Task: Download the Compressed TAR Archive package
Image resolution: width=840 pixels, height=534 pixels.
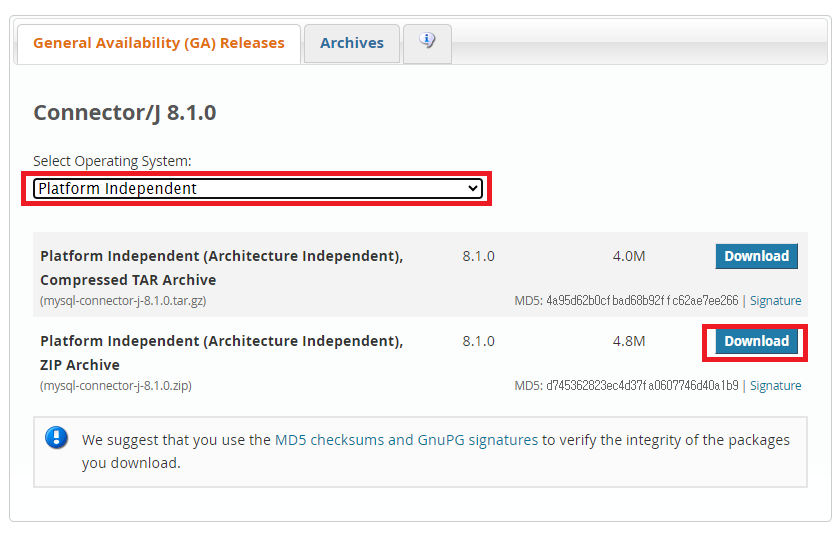Action: tap(756, 256)
